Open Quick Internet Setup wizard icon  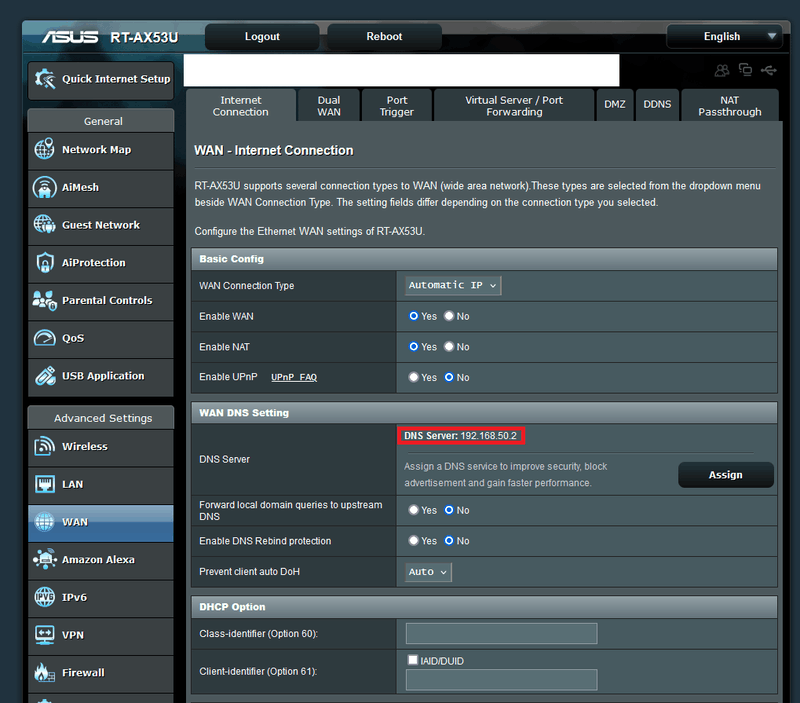(x=45, y=79)
